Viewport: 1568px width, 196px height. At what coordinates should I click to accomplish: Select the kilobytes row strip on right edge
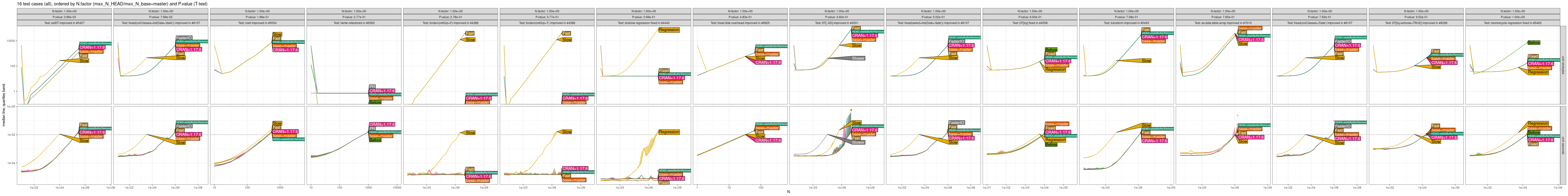1563,65
